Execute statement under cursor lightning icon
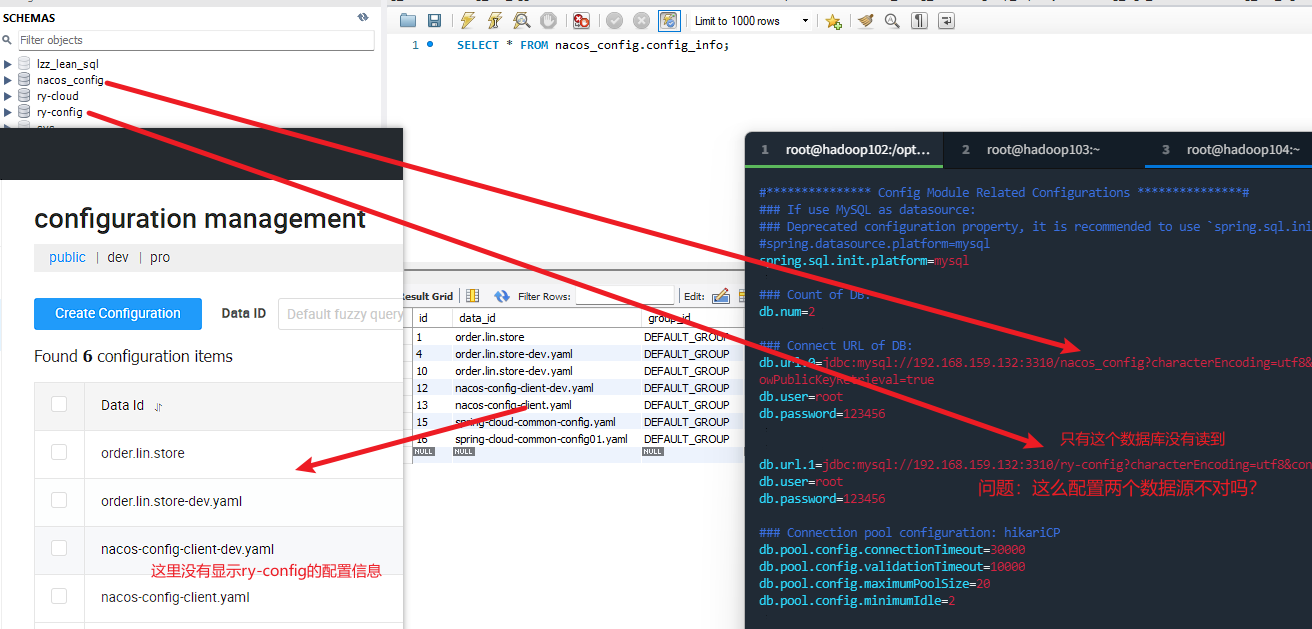This screenshot has width=1312, height=629. pos(494,20)
